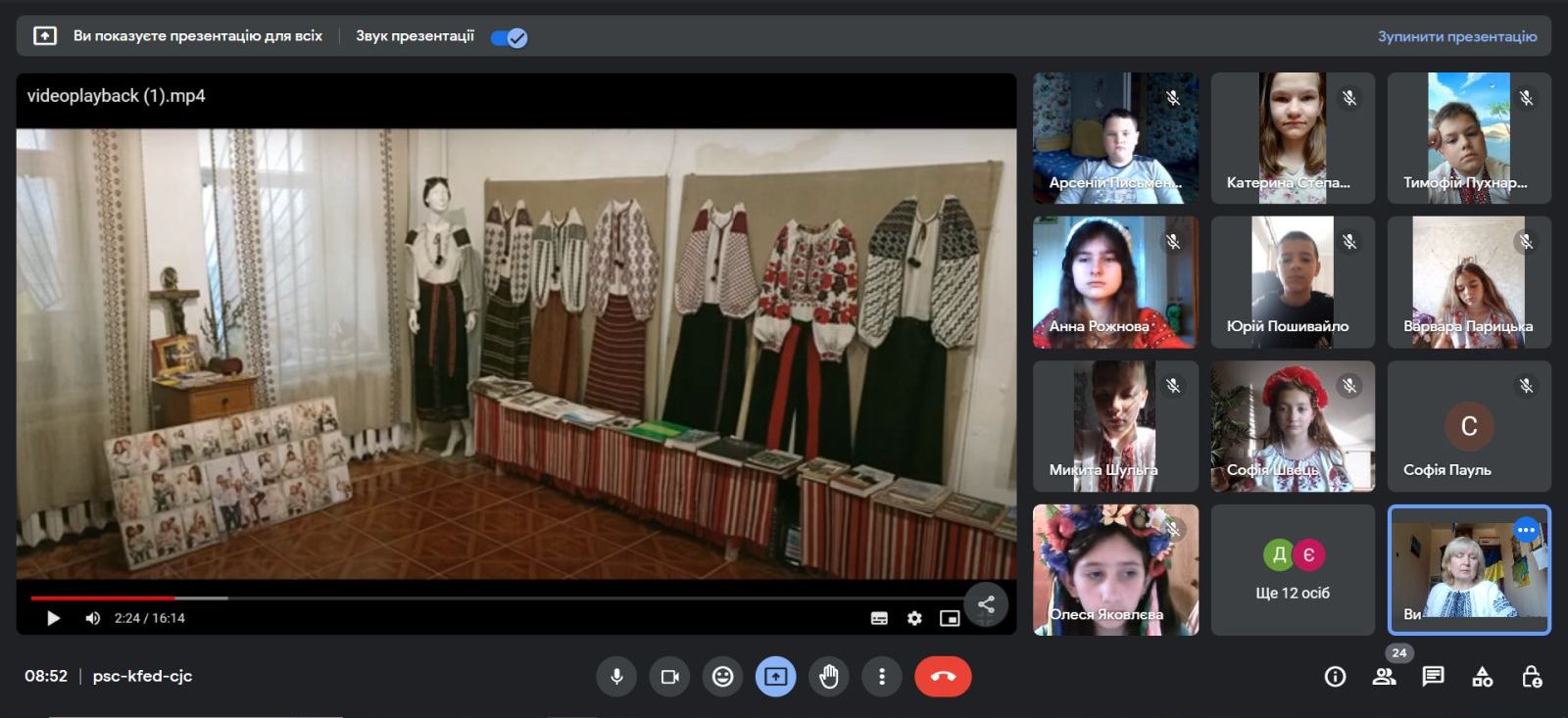Play the videoplayback video

point(54,618)
